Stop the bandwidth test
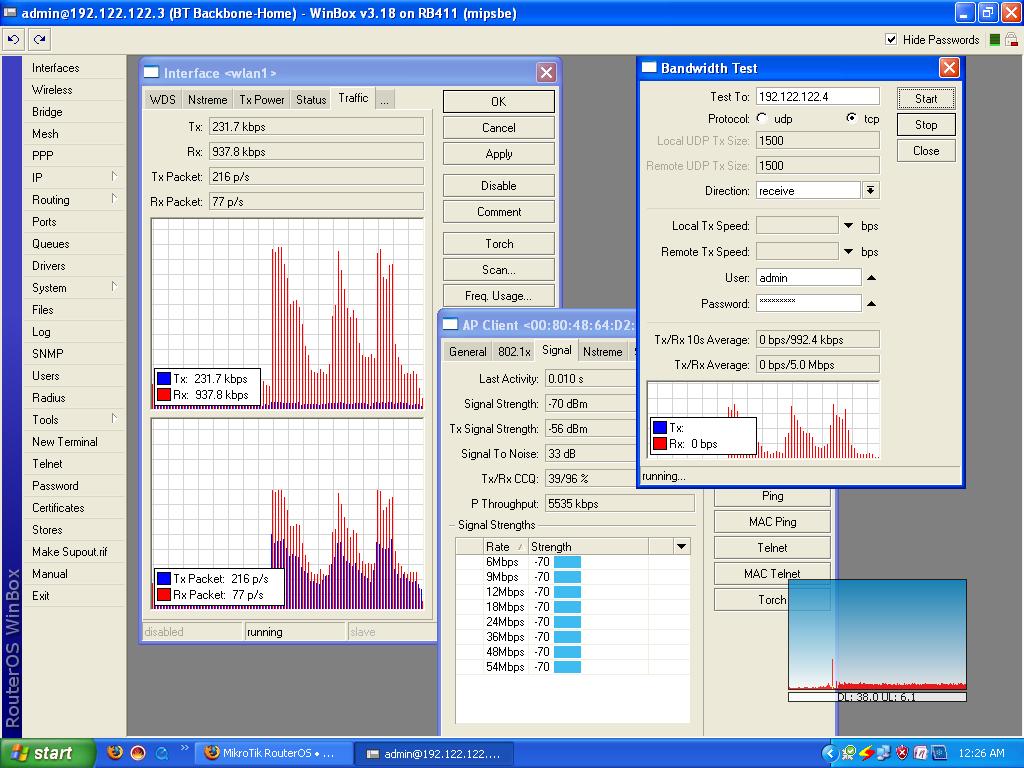 tap(926, 125)
